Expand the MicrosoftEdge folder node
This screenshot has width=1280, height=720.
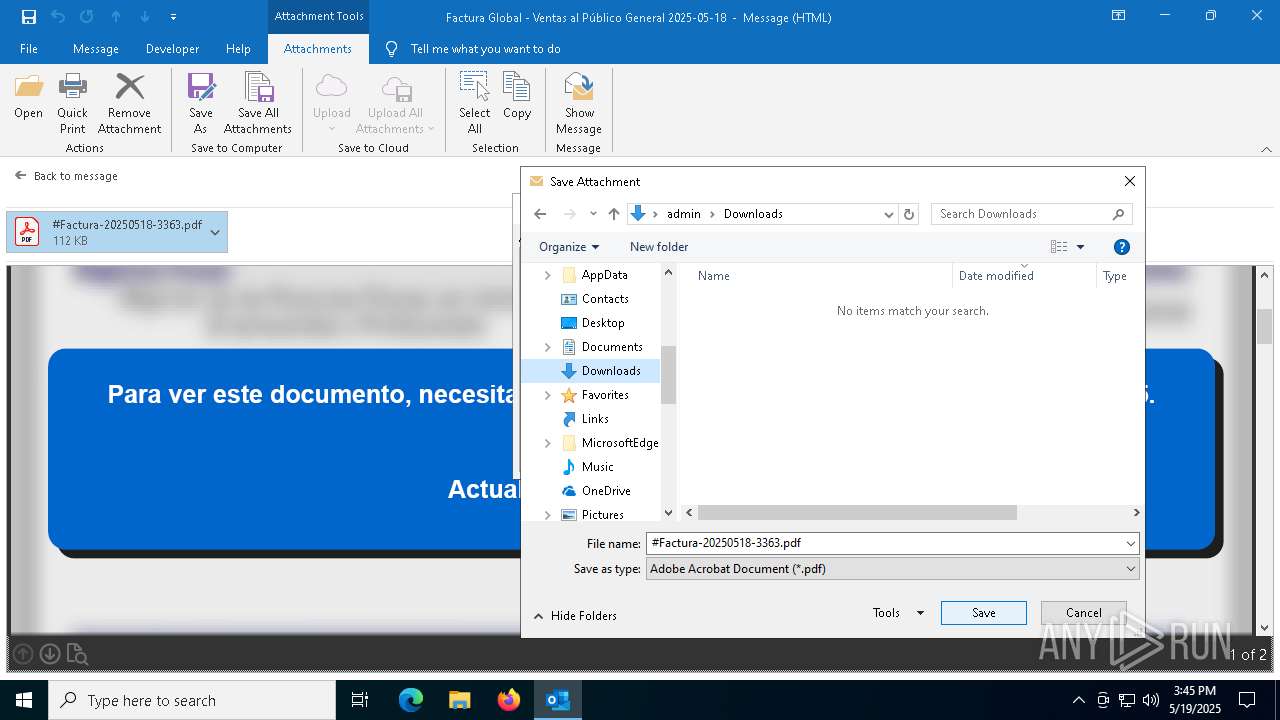point(547,442)
